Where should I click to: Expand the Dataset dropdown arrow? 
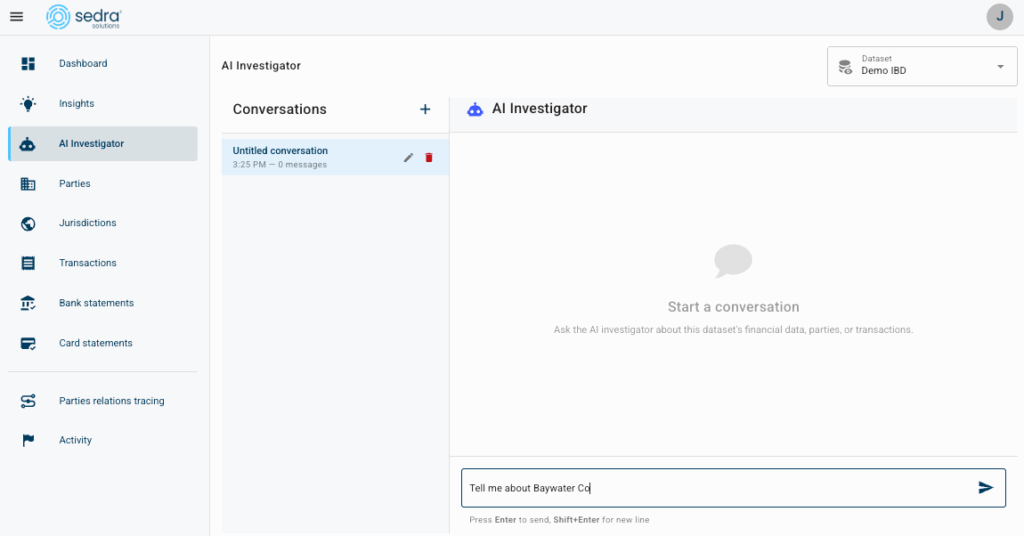(x=1000, y=66)
